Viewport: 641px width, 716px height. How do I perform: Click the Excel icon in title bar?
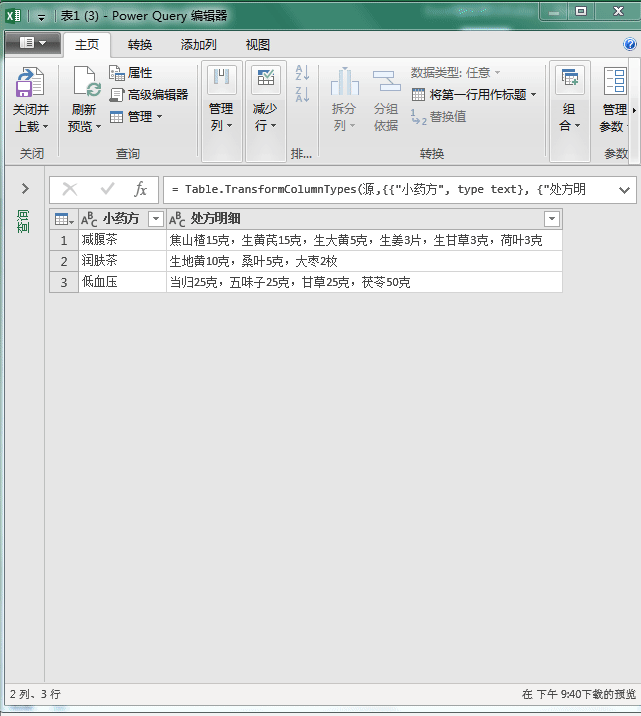13,16
